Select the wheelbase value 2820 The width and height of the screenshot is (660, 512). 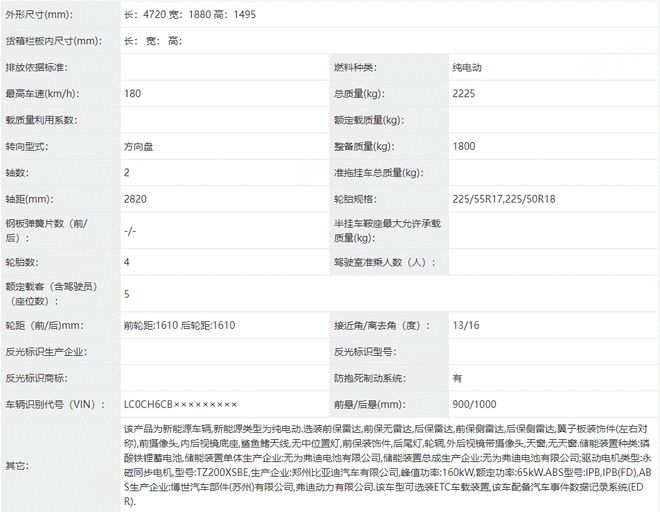[x=135, y=199]
